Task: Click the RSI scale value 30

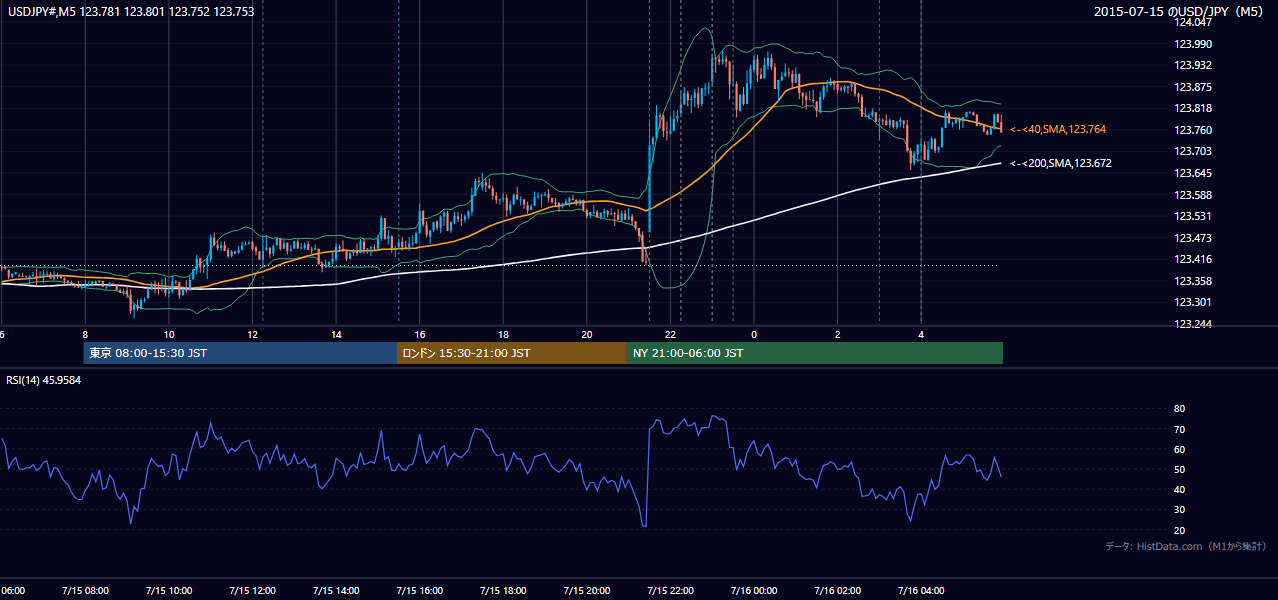Action: 1179,510
